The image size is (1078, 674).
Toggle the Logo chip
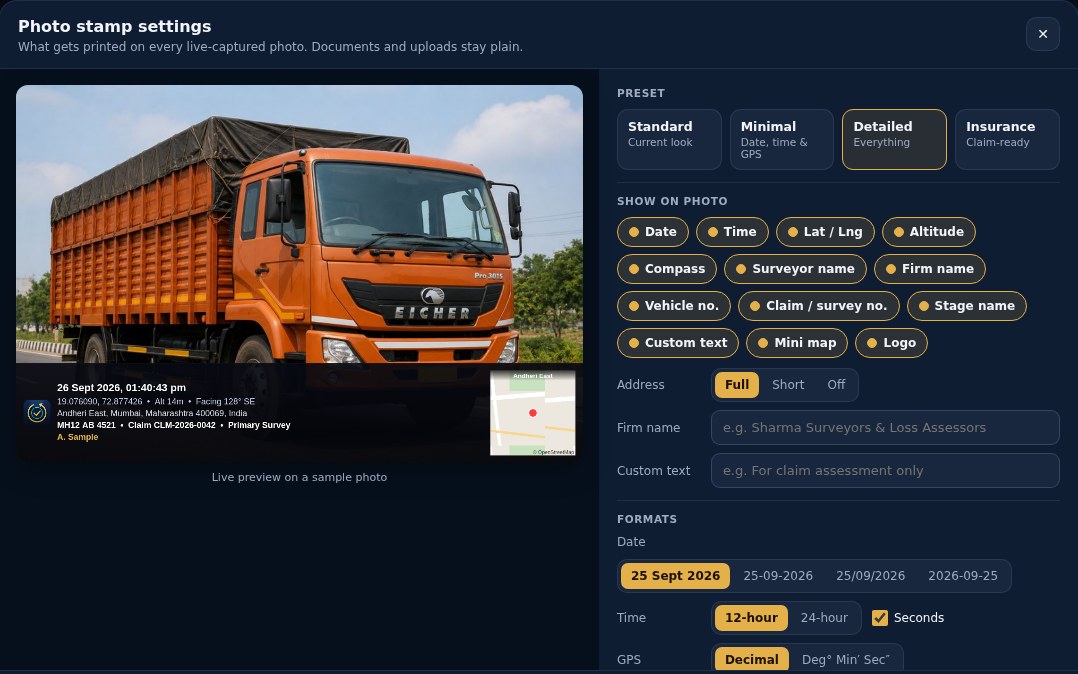(x=891, y=343)
